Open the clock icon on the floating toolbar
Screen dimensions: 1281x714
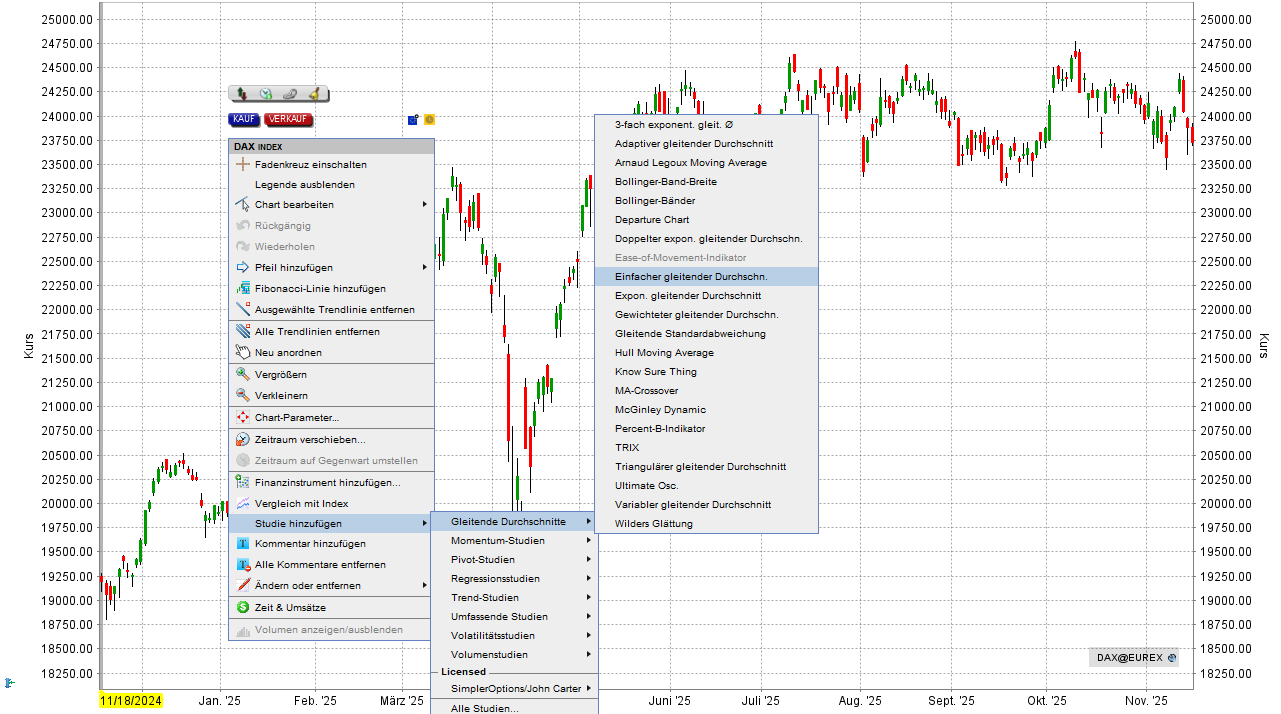[266, 93]
